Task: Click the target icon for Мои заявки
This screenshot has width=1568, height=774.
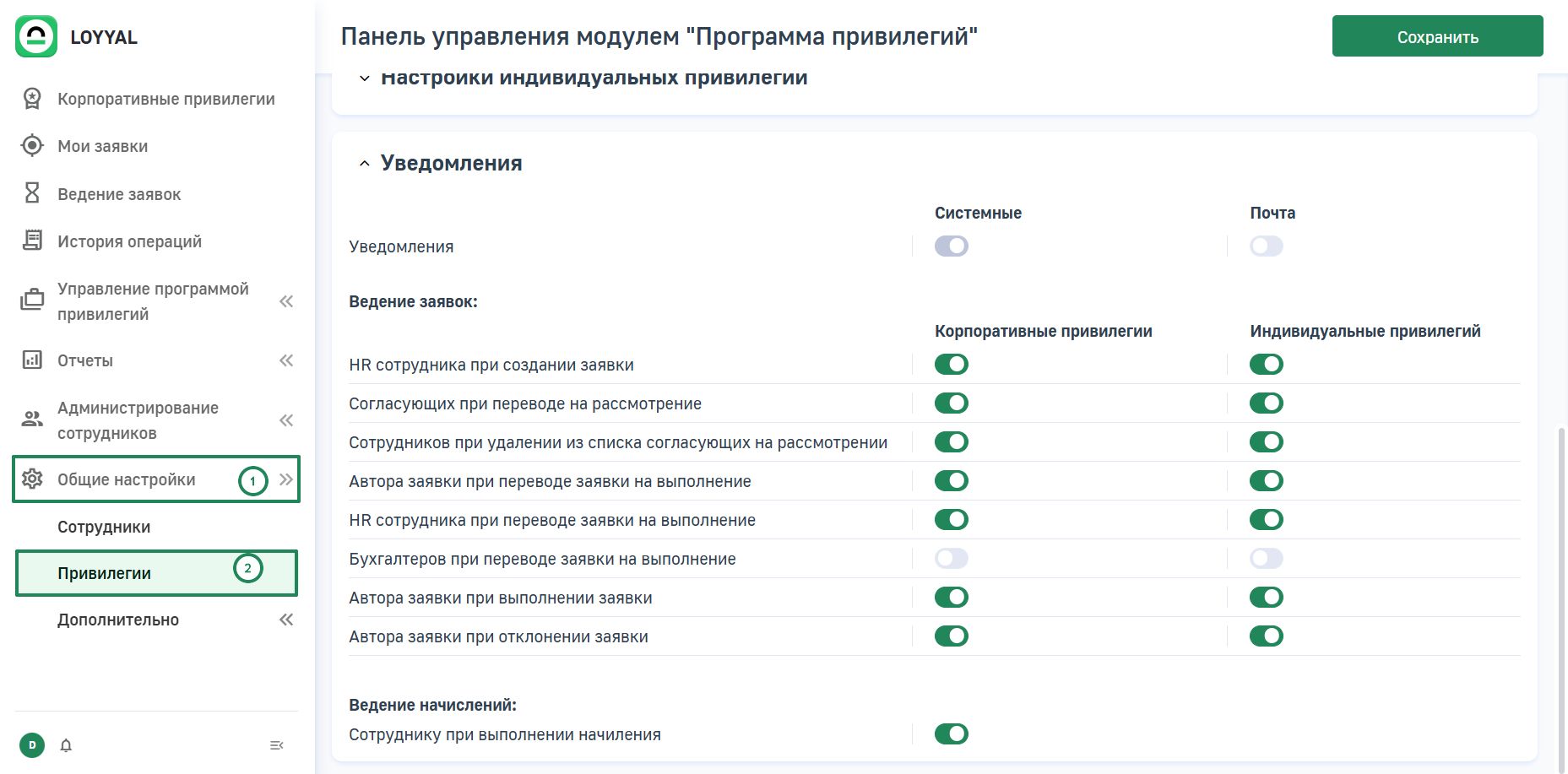Action: [32, 146]
